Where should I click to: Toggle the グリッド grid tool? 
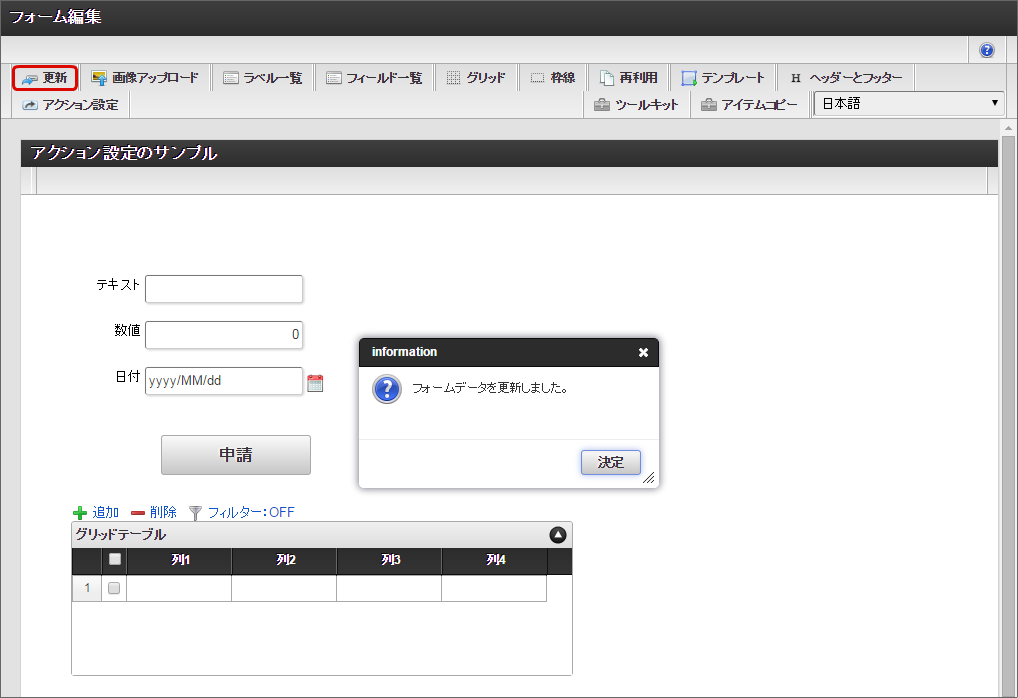(475, 78)
